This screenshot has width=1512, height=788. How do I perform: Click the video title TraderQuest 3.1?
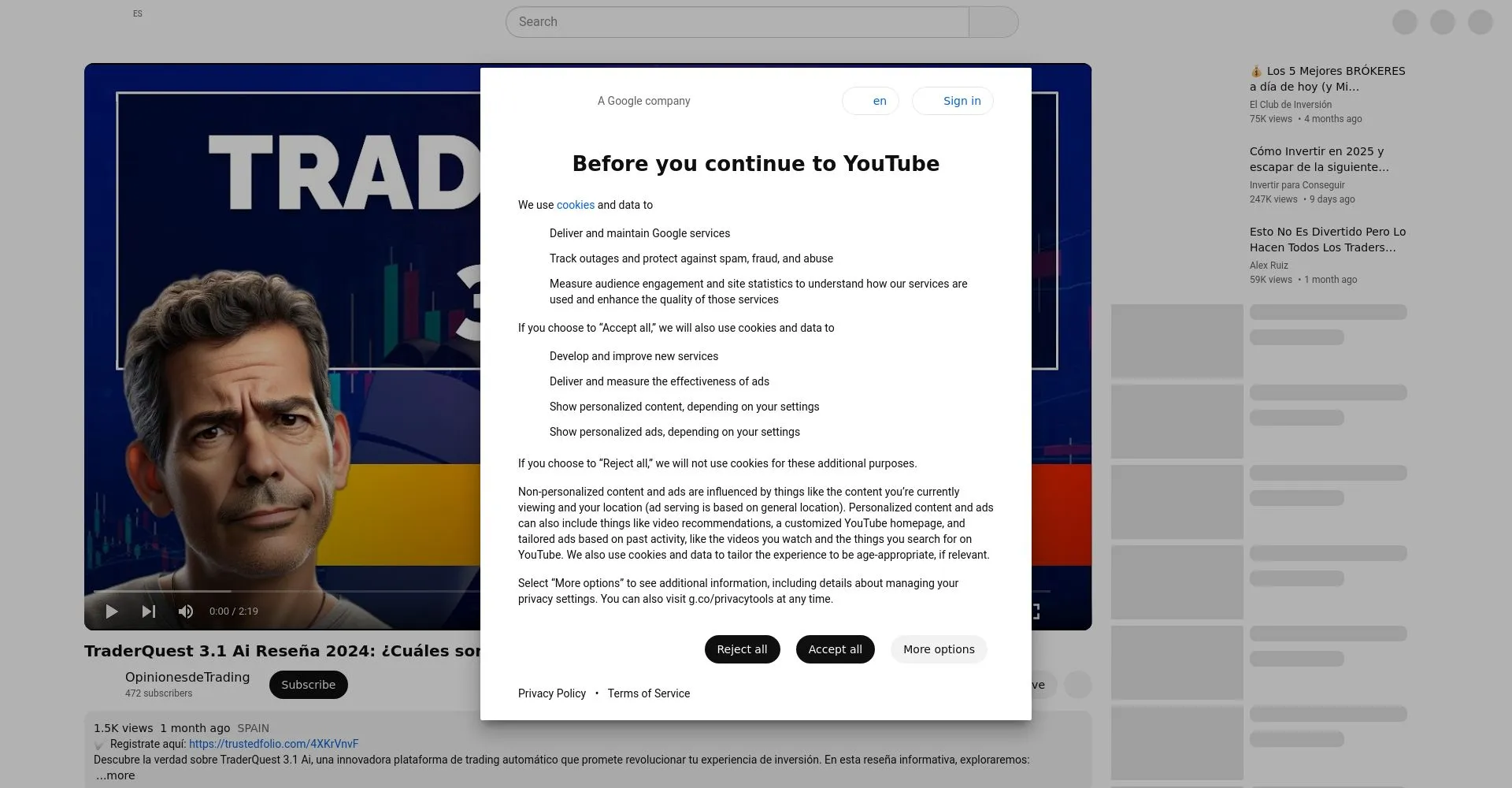point(282,651)
